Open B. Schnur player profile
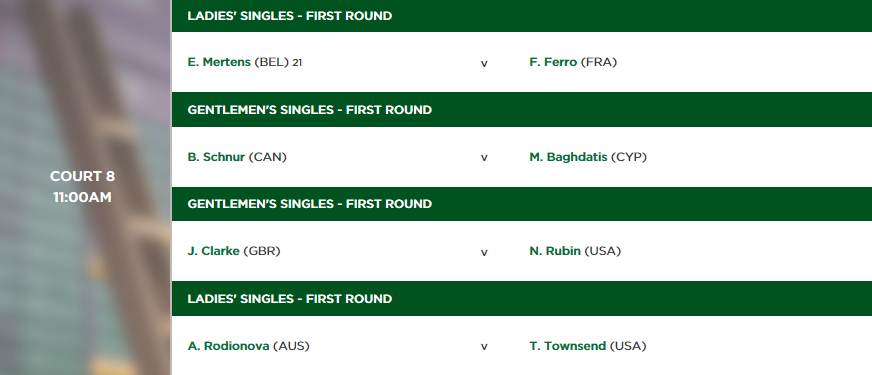 216,157
